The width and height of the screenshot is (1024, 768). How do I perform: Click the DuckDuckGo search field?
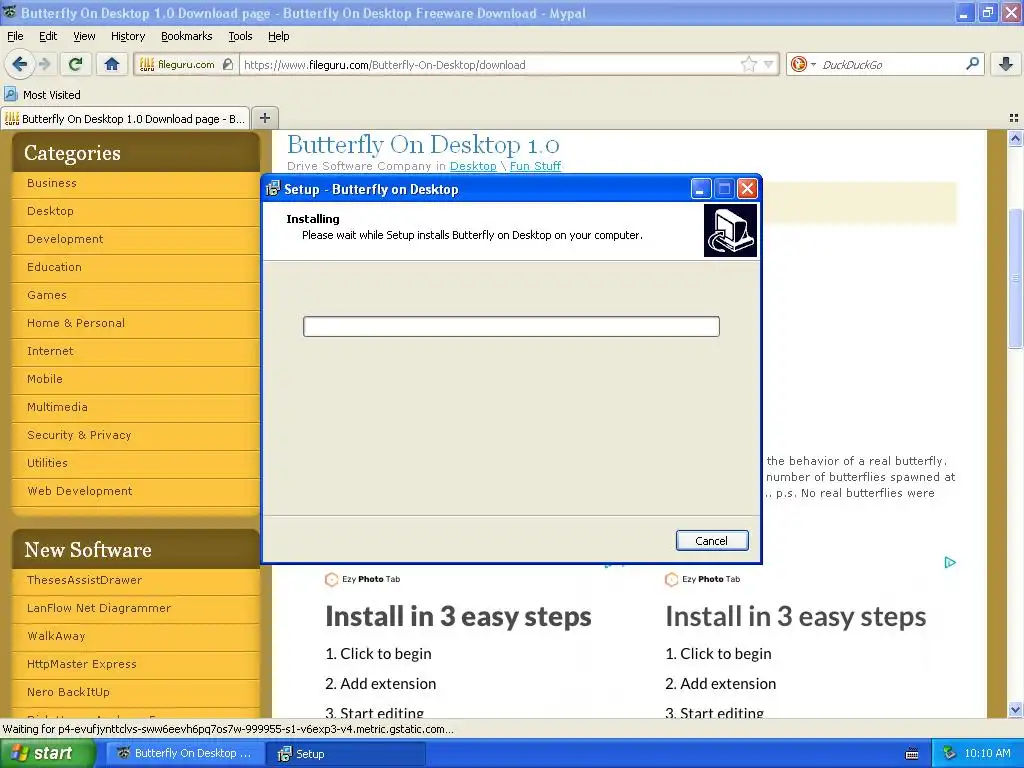(891, 64)
